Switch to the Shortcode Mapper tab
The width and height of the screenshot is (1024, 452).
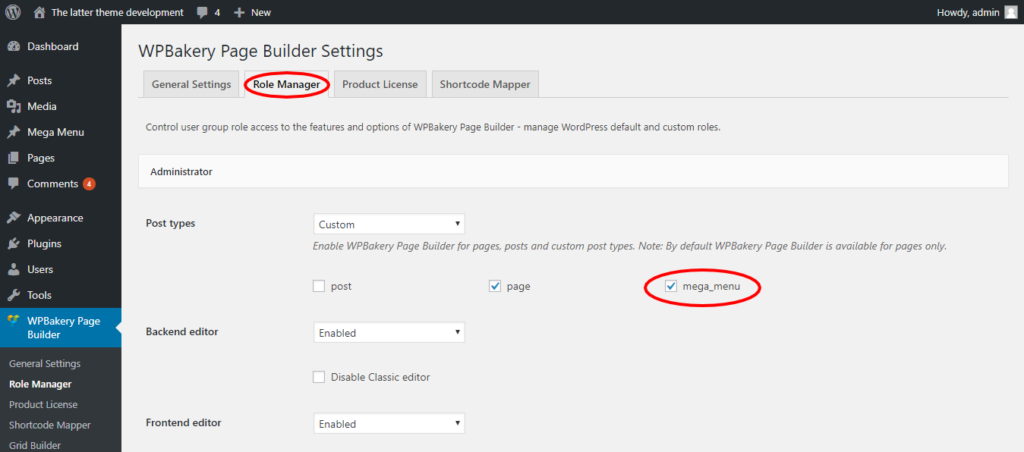[485, 85]
